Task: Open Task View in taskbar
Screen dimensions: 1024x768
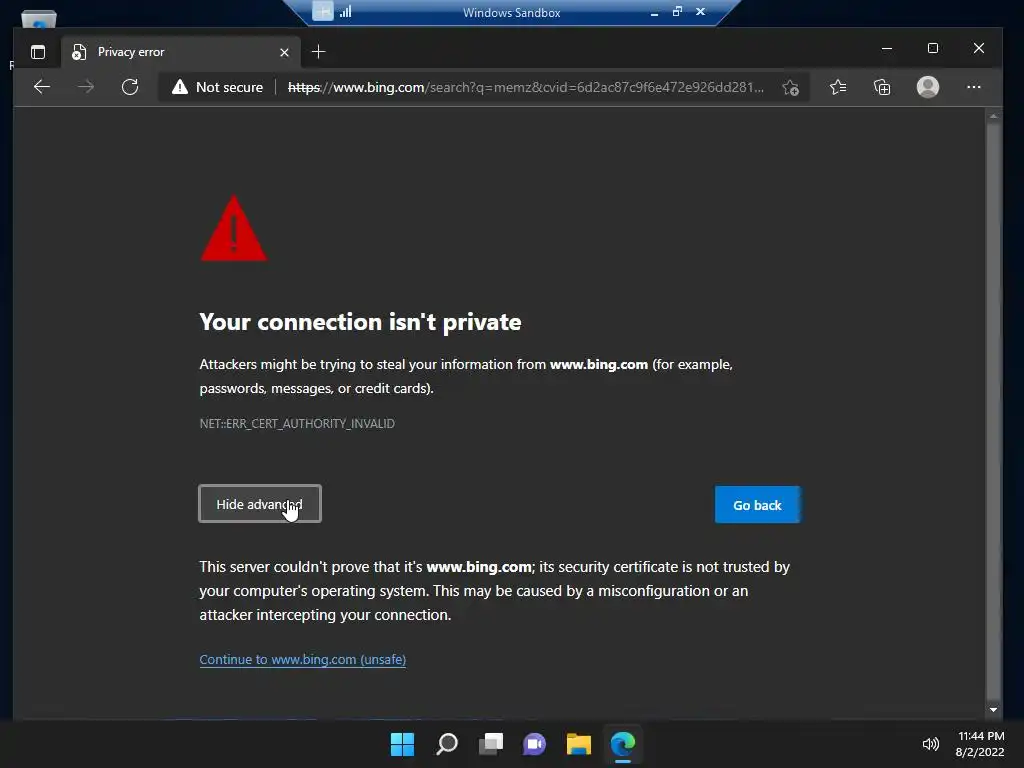Action: pyautogui.click(x=491, y=744)
